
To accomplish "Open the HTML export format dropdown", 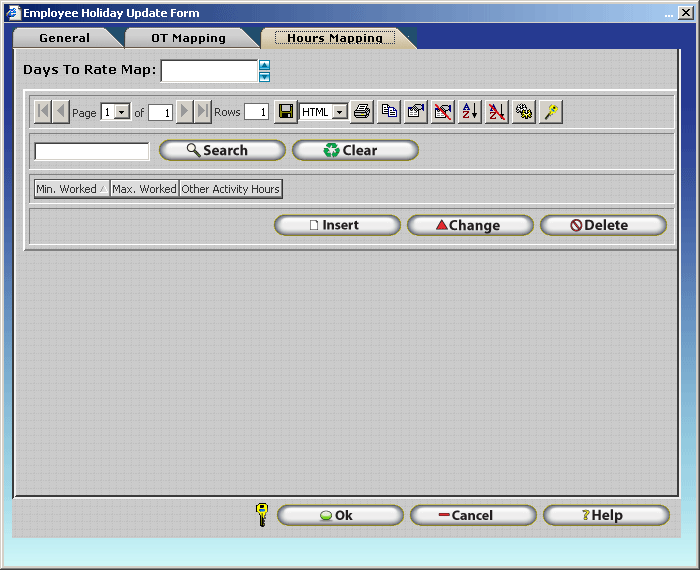I will [340, 112].
